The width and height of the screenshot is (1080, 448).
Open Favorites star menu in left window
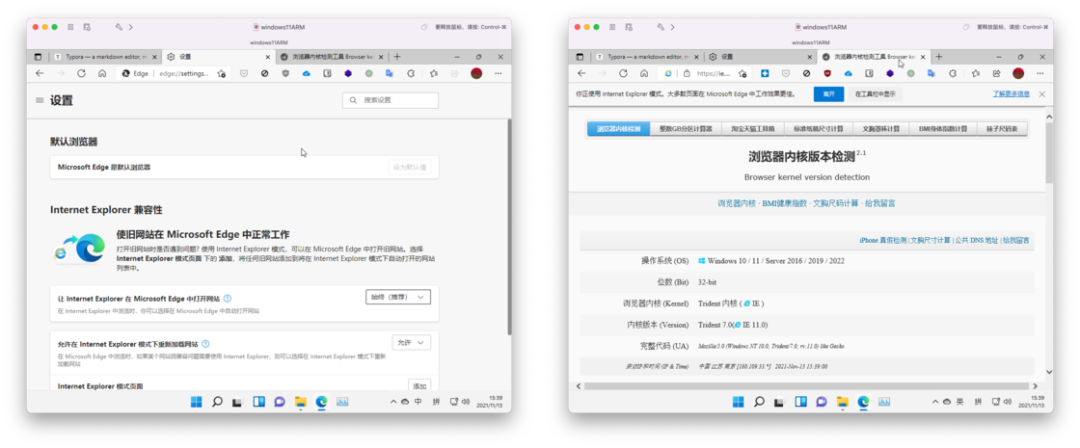[x=433, y=73]
